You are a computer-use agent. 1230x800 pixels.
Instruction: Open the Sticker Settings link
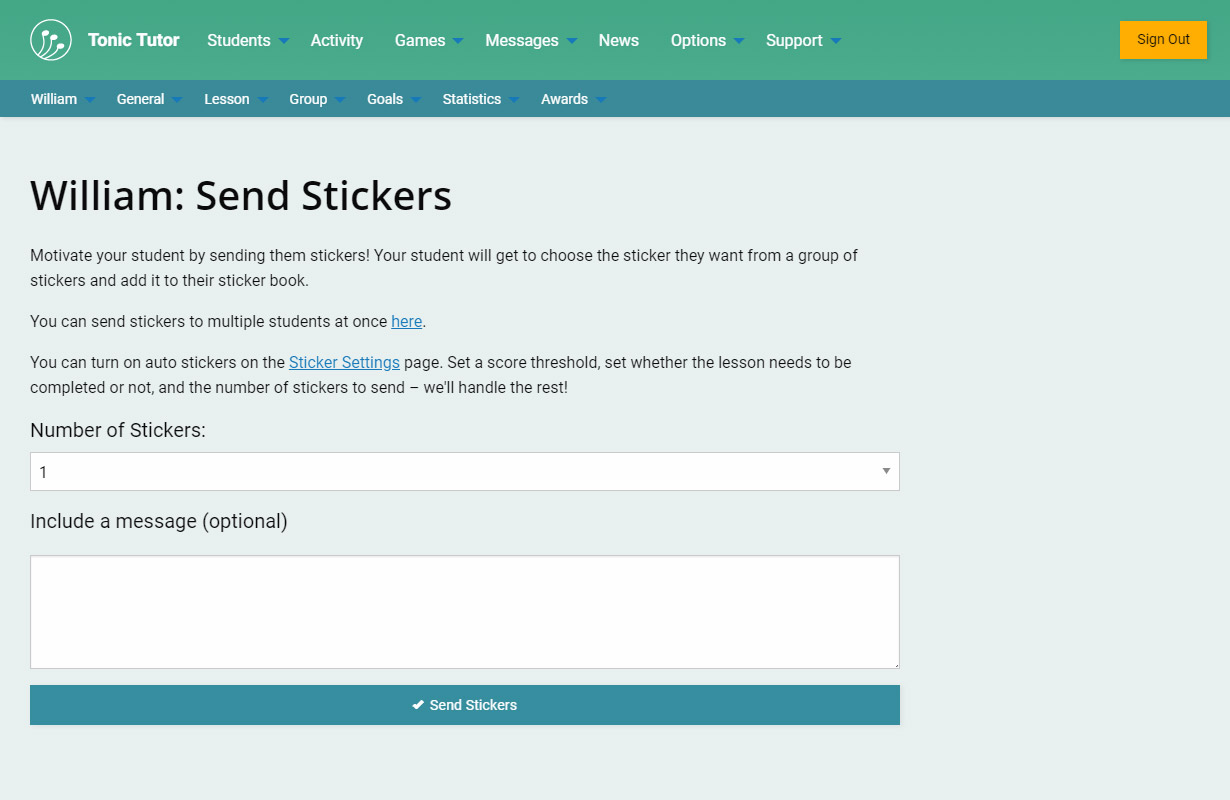pyautogui.click(x=344, y=362)
